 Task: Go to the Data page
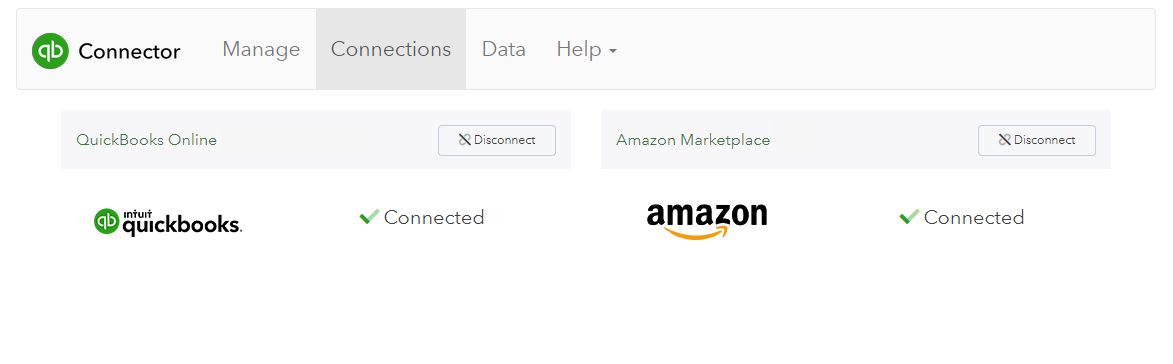click(503, 49)
